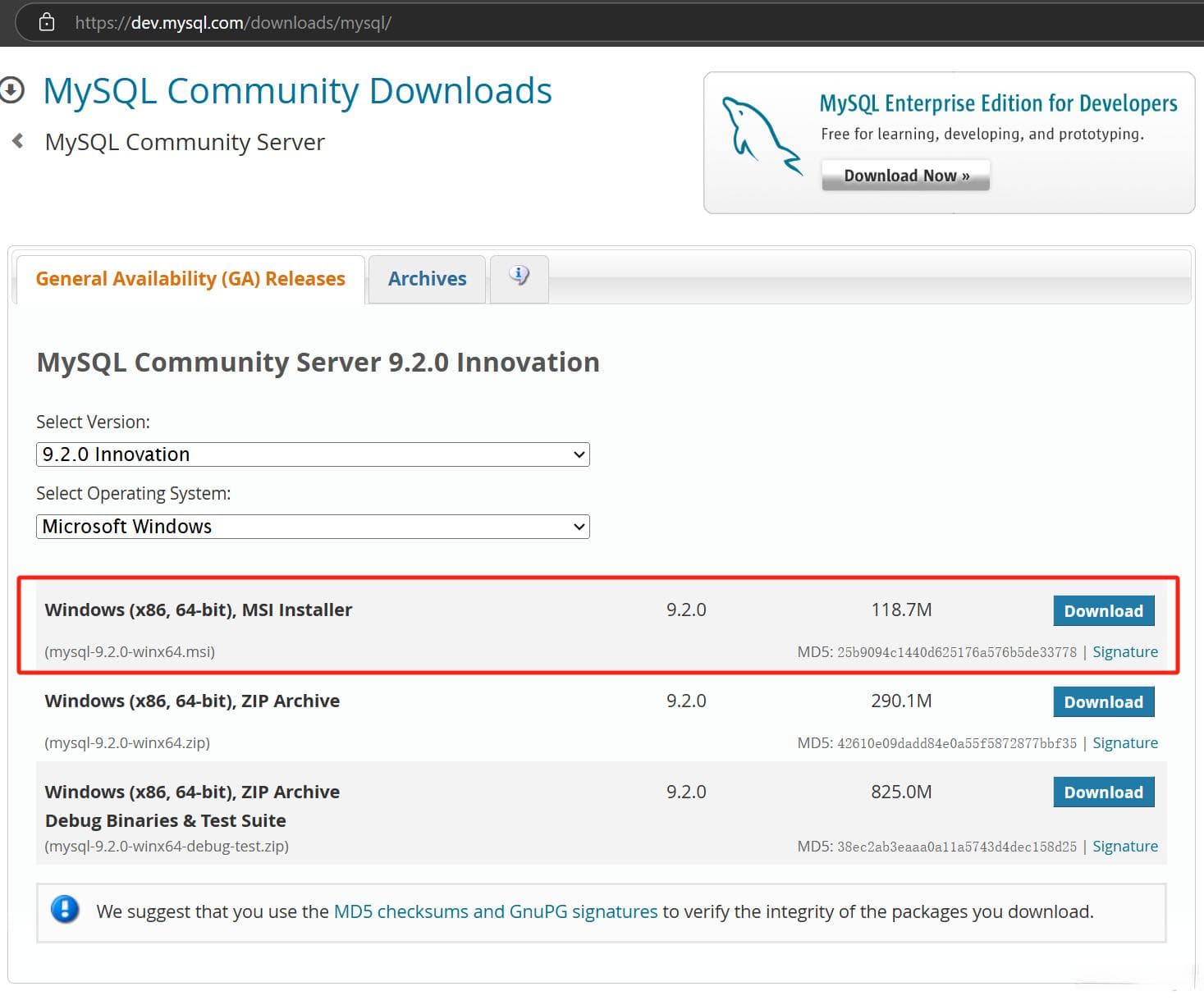Click the lock icon in address bar
The height and width of the screenshot is (1000, 1204).
pyautogui.click(x=47, y=22)
